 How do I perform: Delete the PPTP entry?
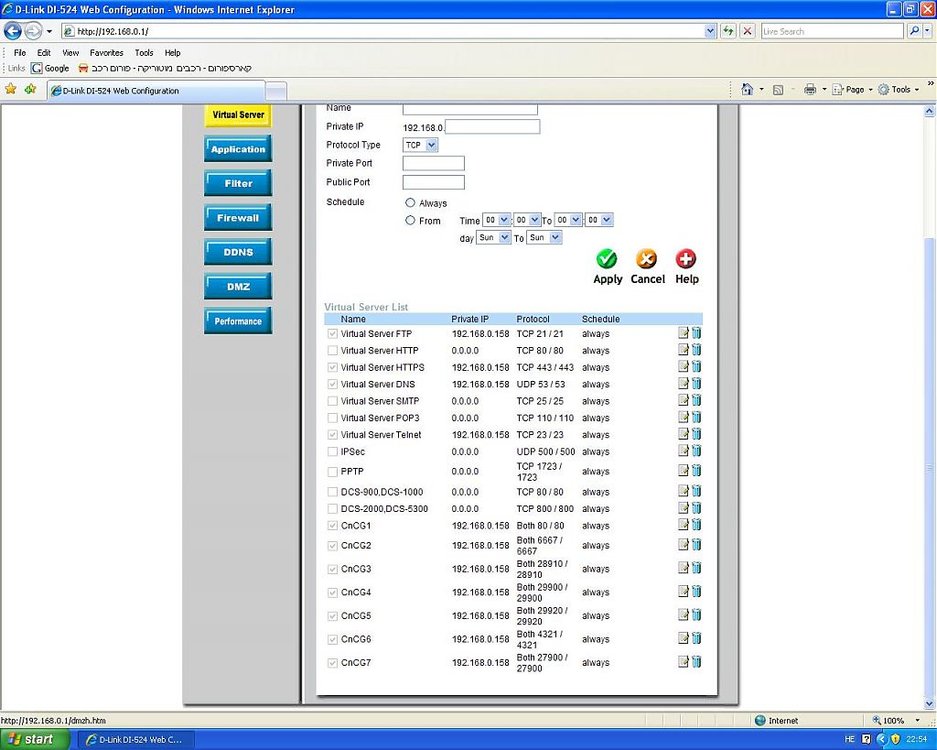pos(697,471)
